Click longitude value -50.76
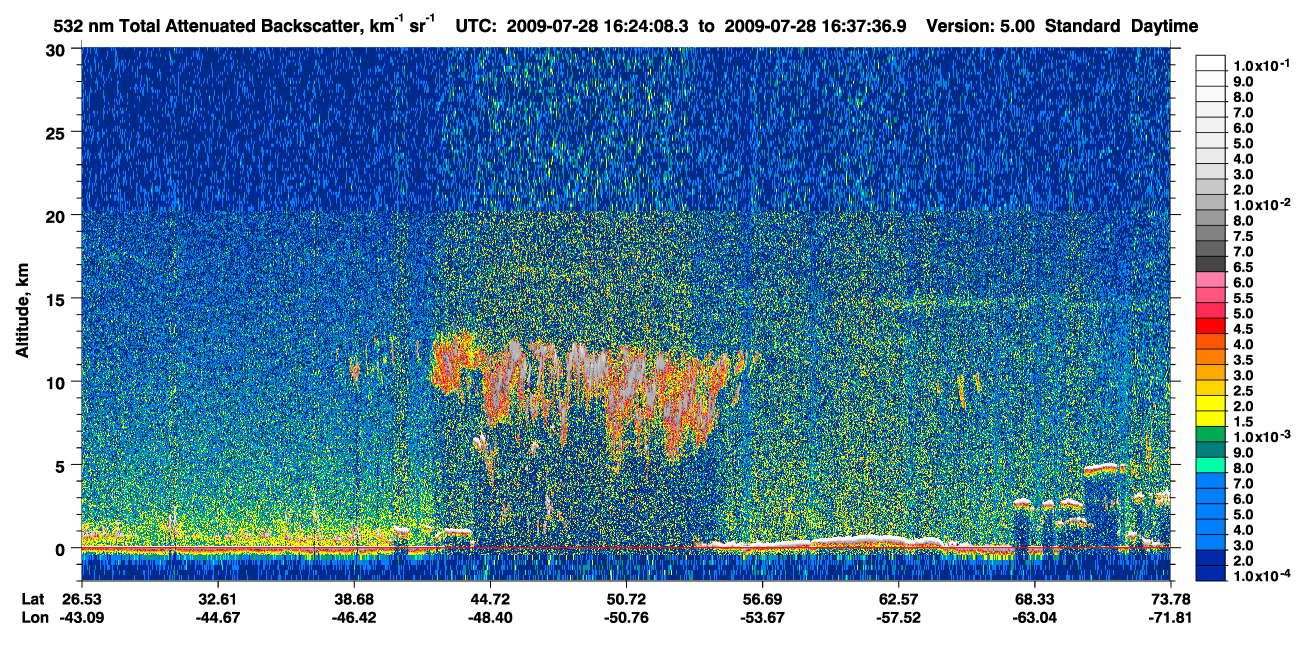 tap(625, 617)
